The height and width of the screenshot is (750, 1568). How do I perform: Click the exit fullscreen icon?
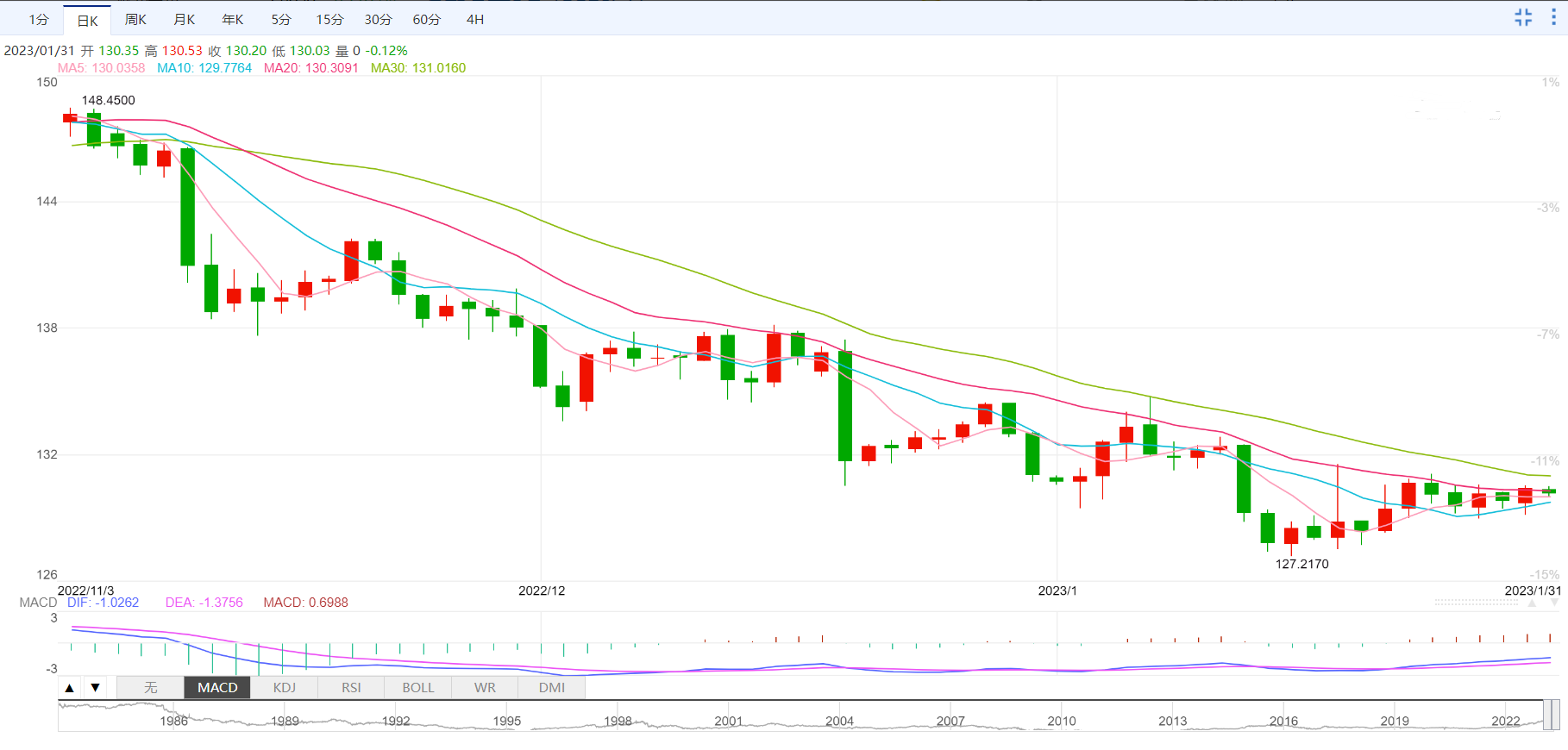click(1523, 18)
